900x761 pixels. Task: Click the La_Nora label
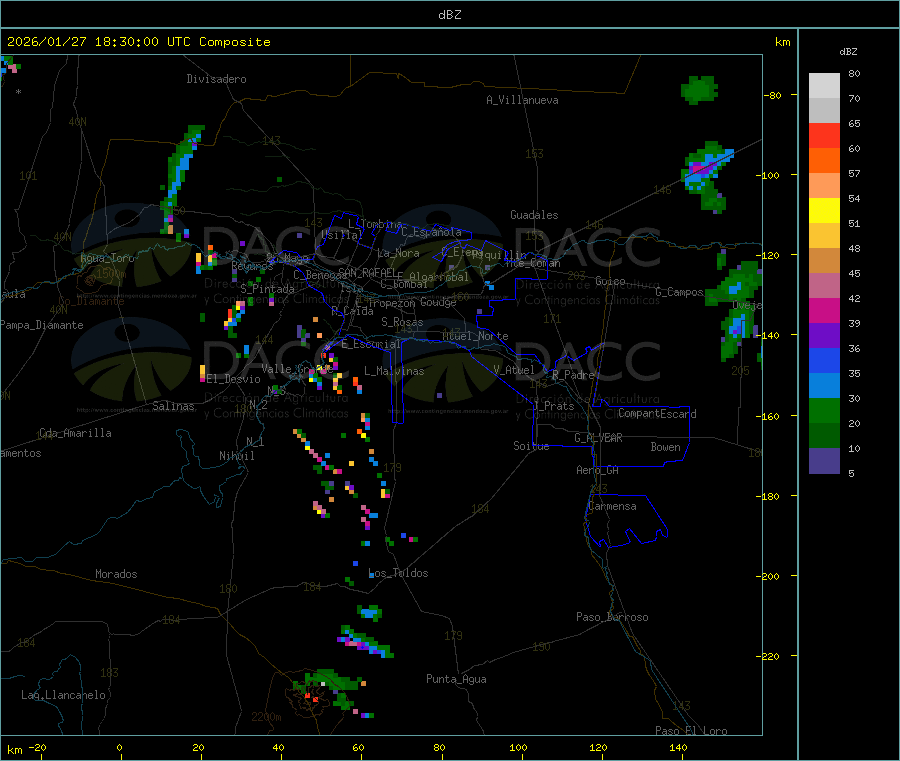point(398,253)
